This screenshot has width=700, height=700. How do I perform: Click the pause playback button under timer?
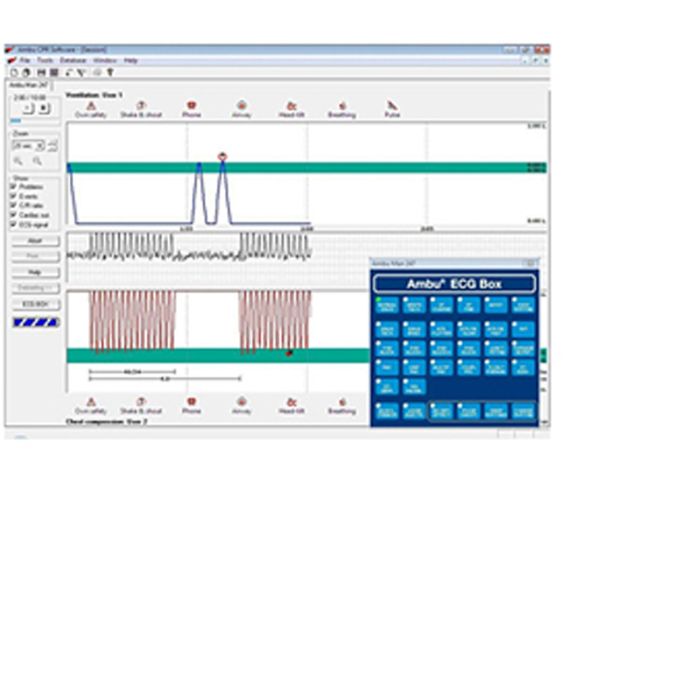tap(28, 108)
